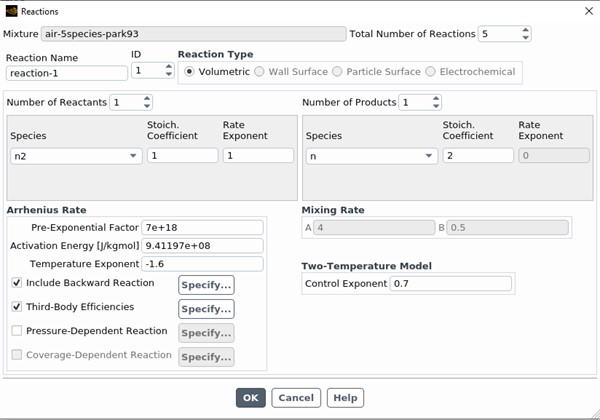Enable Pressure-Dependent Reaction checkbox
Viewport: 600px width, 420px height.
[x=16, y=331]
